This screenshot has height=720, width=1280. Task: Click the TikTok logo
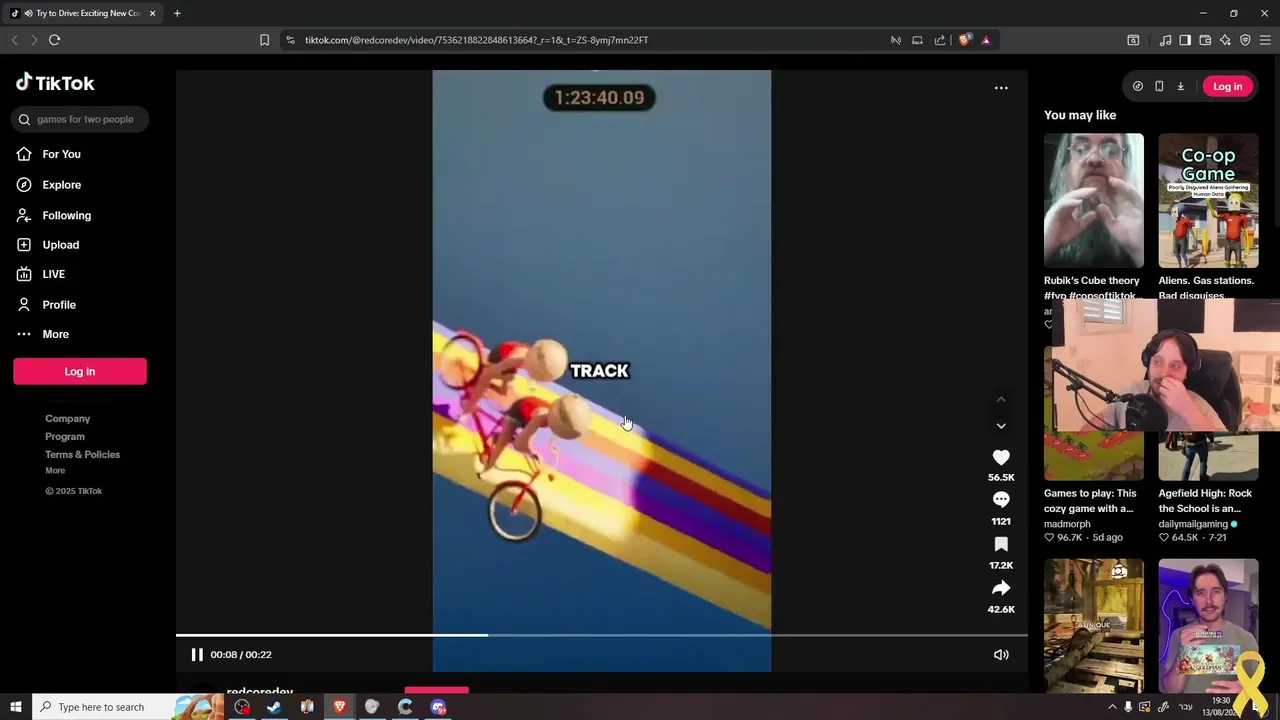55,83
